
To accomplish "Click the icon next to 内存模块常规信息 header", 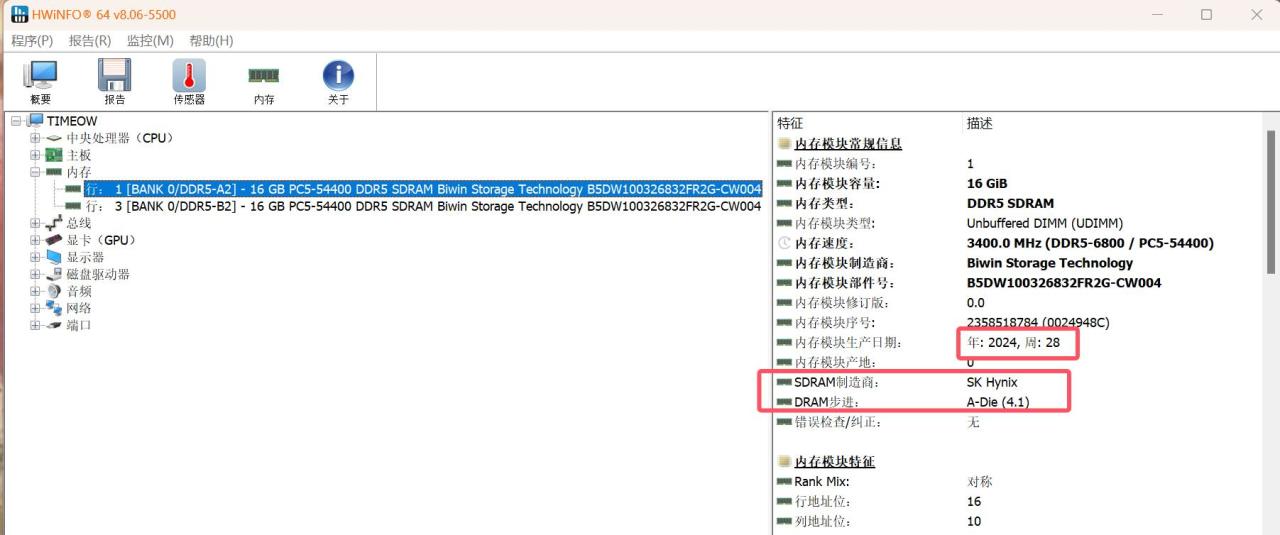I will tap(784, 144).
